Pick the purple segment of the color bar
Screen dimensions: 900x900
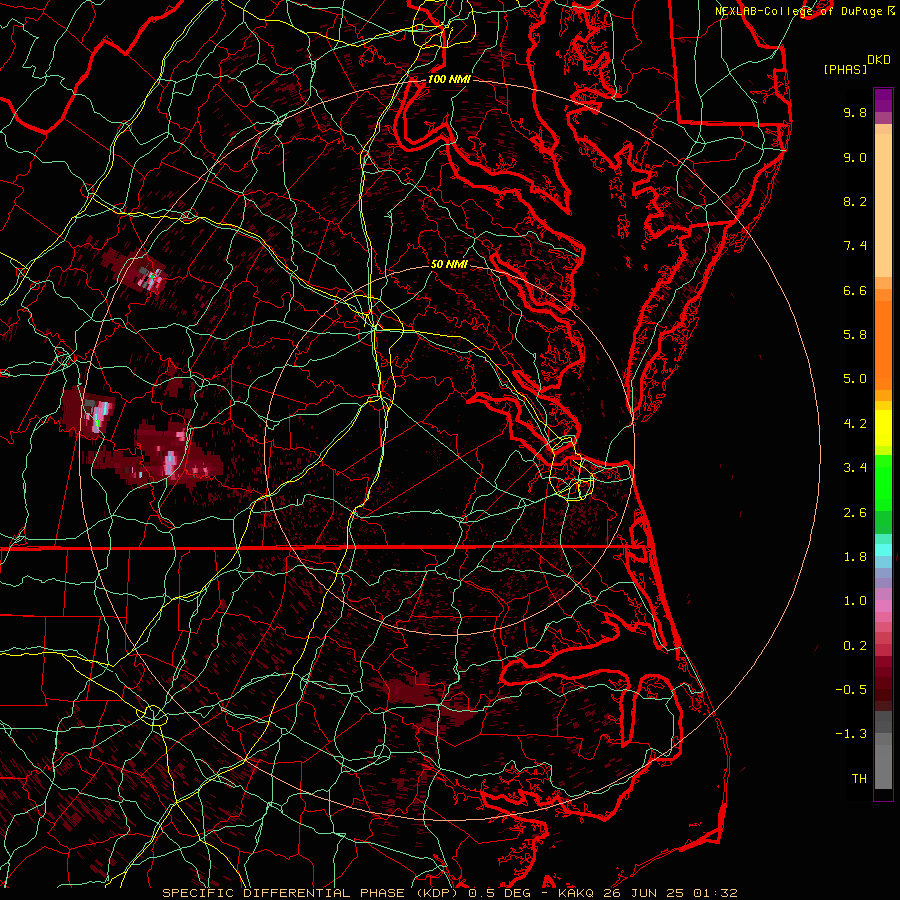coord(883,100)
